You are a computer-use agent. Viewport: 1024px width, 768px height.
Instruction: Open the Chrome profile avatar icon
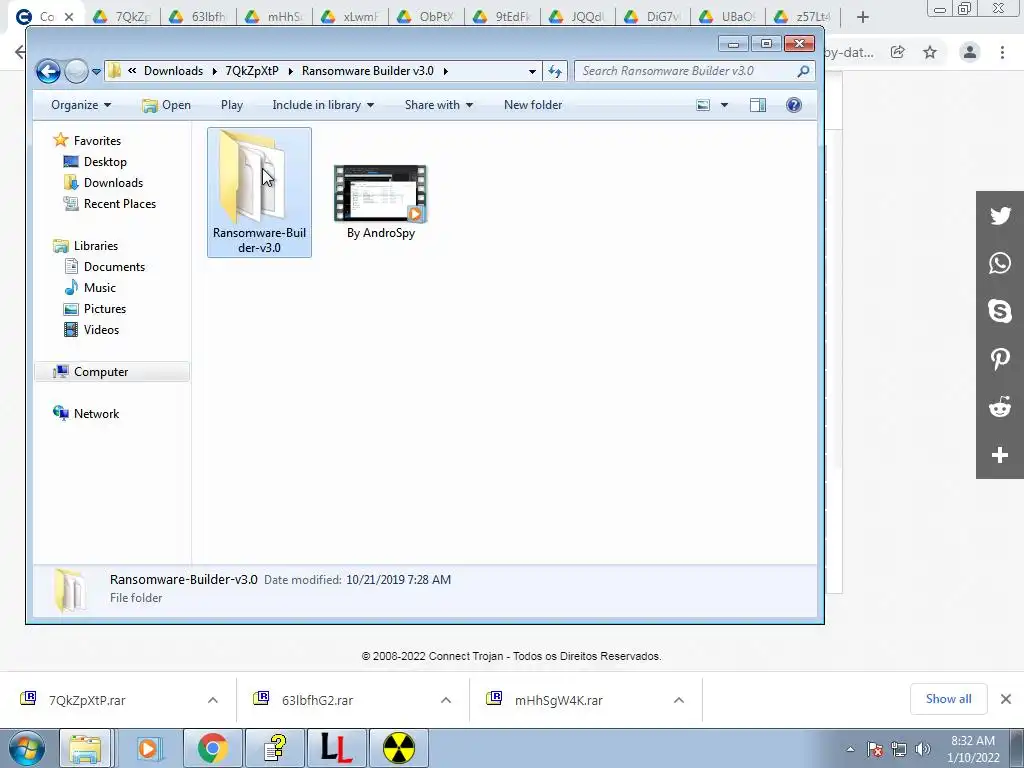pos(970,52)
